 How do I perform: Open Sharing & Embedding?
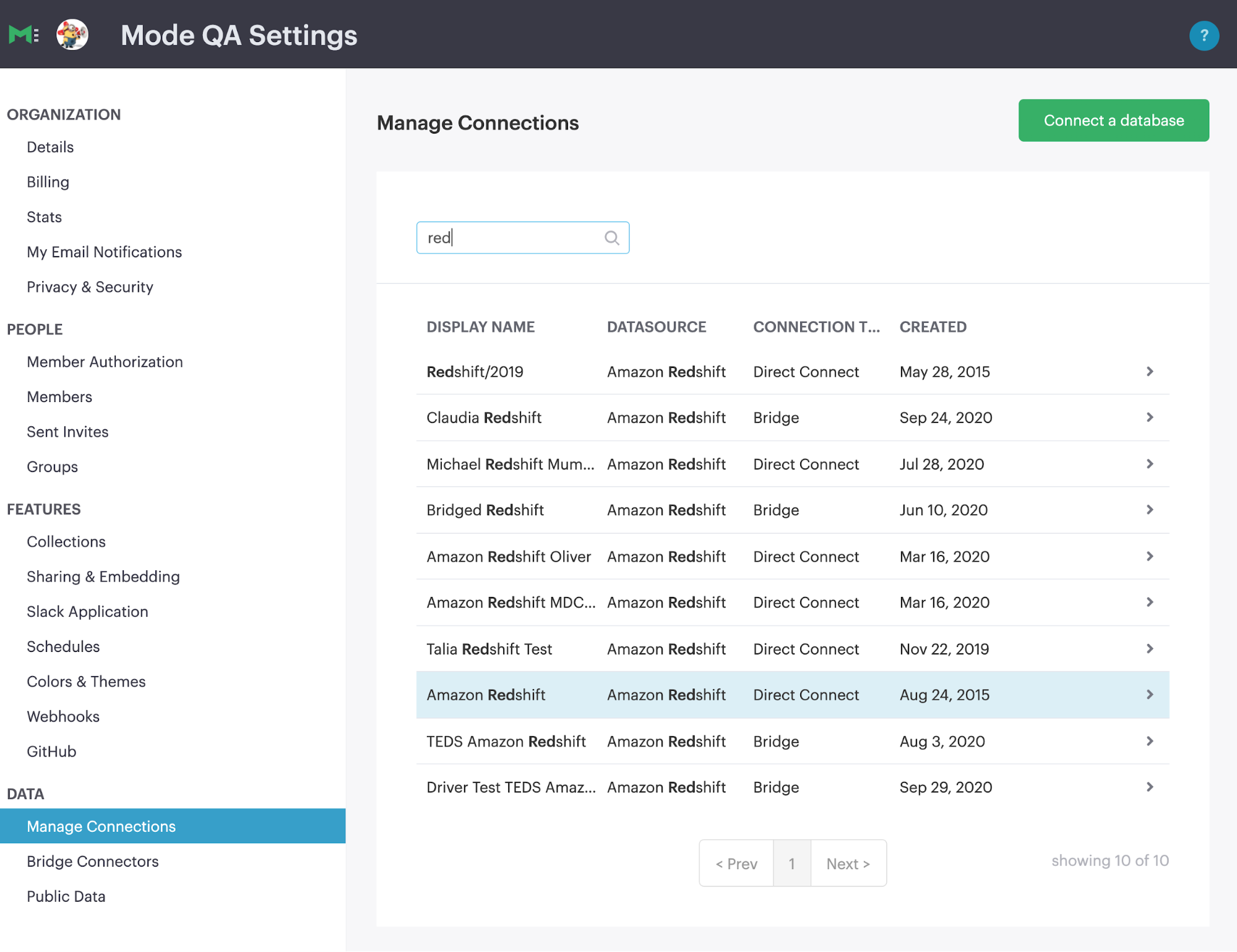(103, 577)
